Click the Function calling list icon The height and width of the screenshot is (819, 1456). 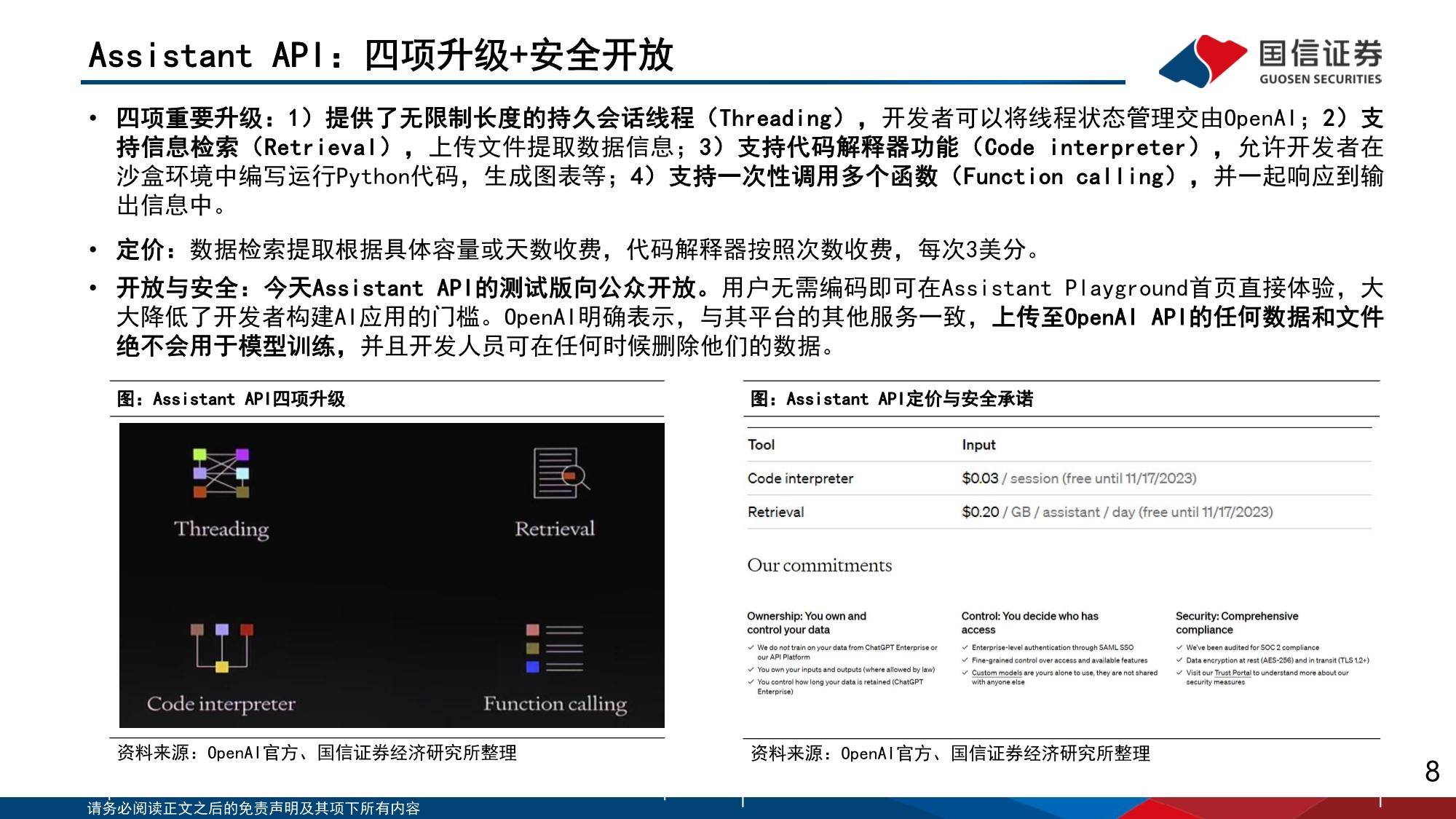555,647
